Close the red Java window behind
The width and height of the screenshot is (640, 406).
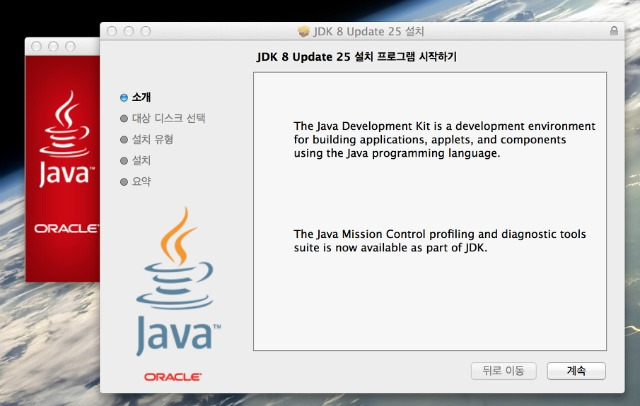click(36, 47)
